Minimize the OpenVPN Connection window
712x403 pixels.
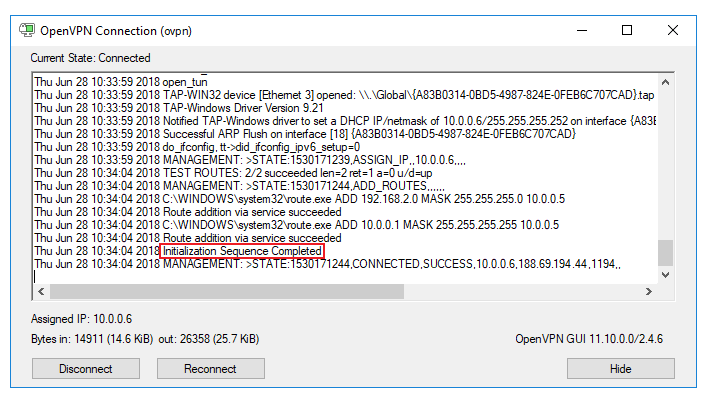(x=582, y=30)
